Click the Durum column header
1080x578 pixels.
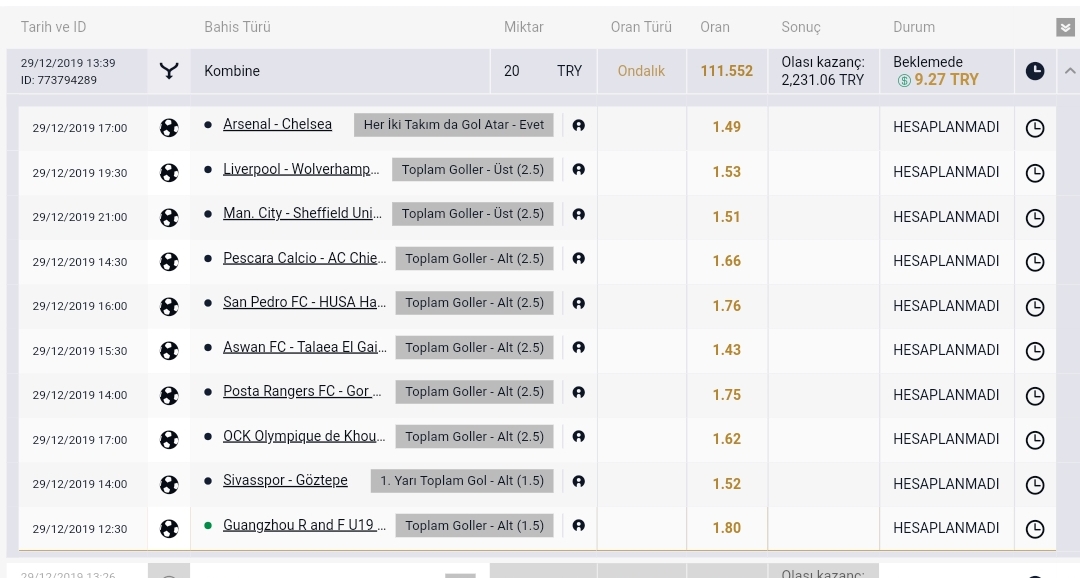(x=914, y=27)
